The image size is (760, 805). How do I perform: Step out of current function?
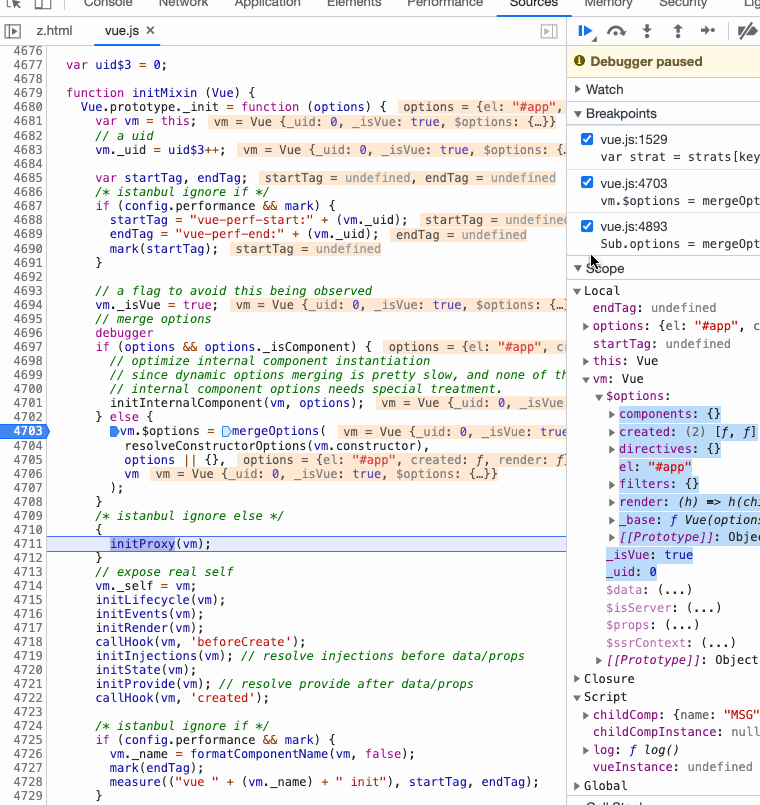678,31
